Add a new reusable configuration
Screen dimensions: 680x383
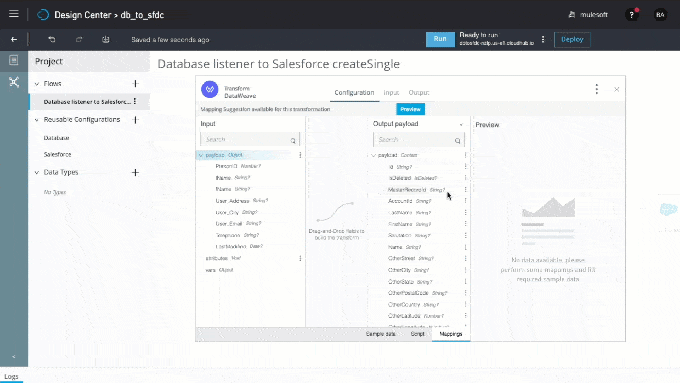click(135, 119)
